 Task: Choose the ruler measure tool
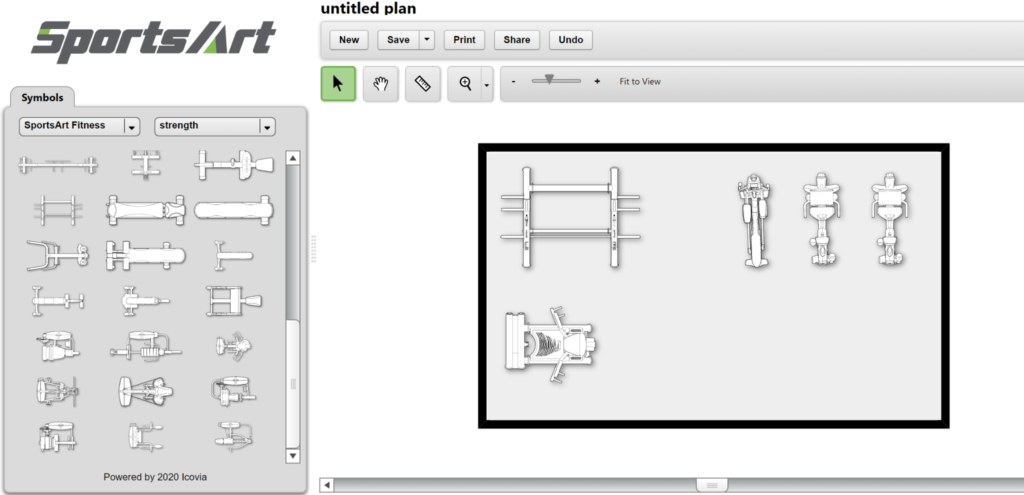422,84
